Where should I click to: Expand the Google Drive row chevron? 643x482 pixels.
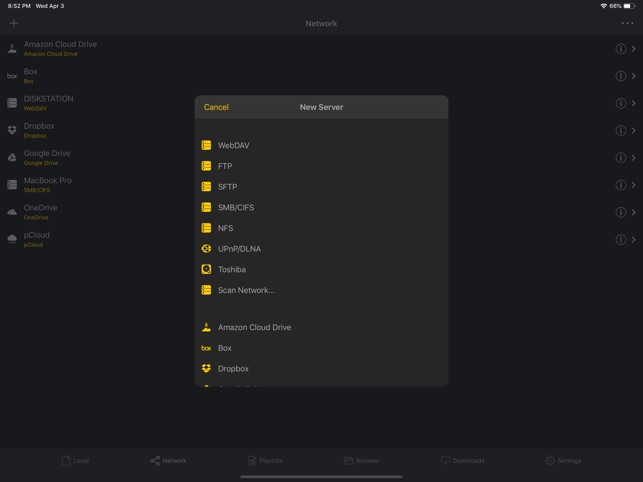click(x=634, y=158)
